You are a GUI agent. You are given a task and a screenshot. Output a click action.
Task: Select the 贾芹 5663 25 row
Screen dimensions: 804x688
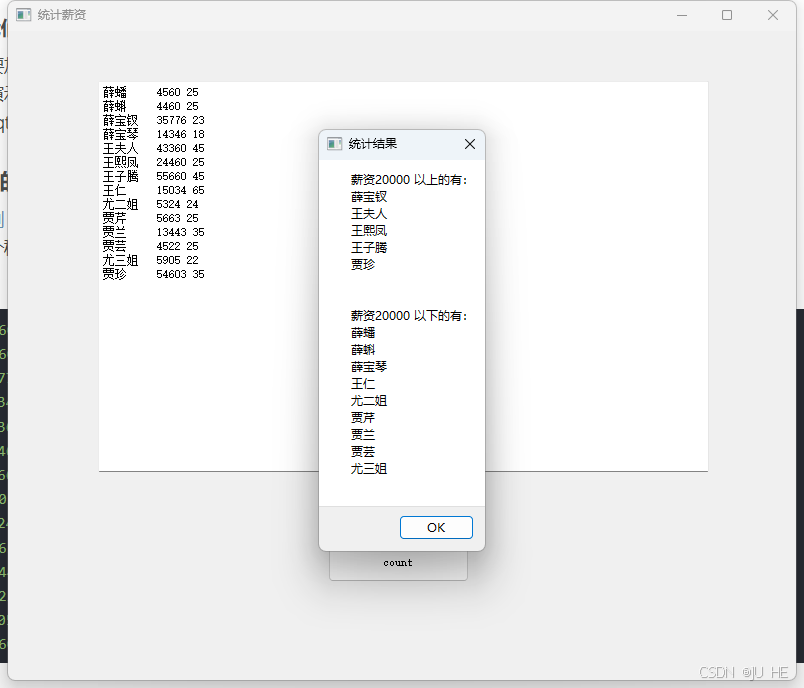(x=150, y=218)
